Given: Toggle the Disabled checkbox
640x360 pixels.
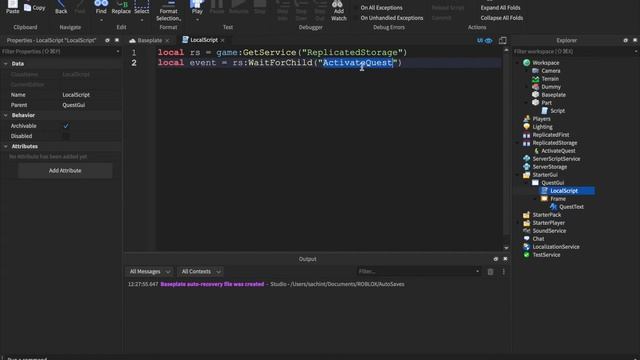Looking at the screenshot, I should click(x=66, y=136).
